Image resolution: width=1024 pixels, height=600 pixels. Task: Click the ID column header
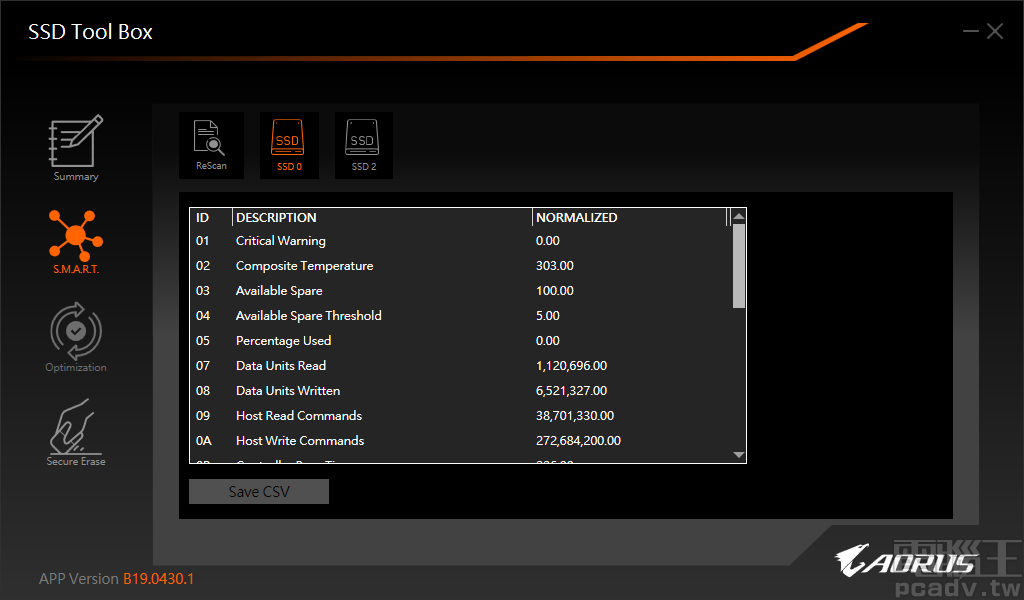[x=210, y=216]
